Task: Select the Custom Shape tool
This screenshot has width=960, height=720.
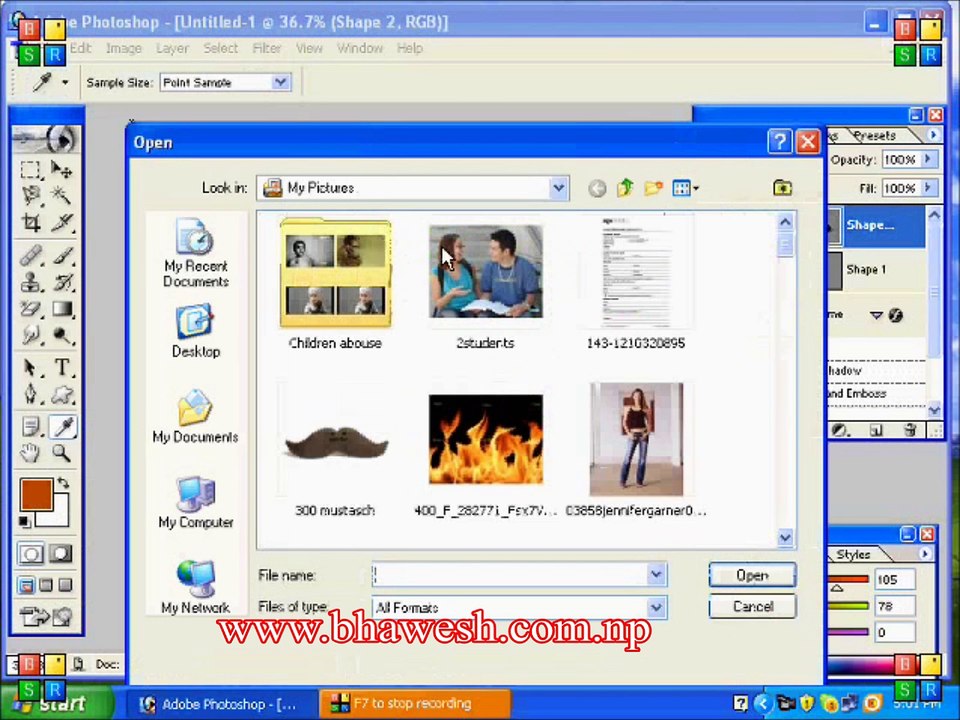Action: tap(61, 394)
